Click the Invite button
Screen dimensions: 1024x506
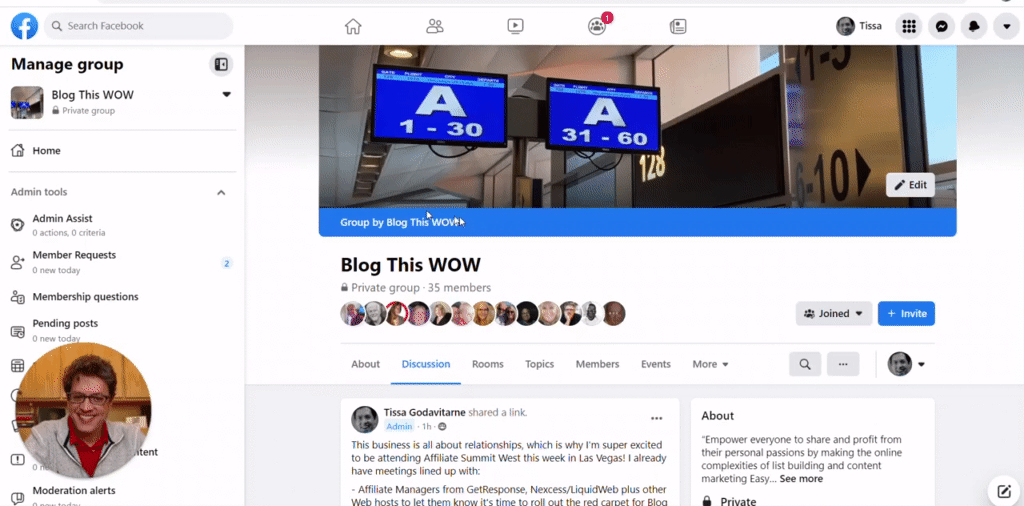[906, 313]
